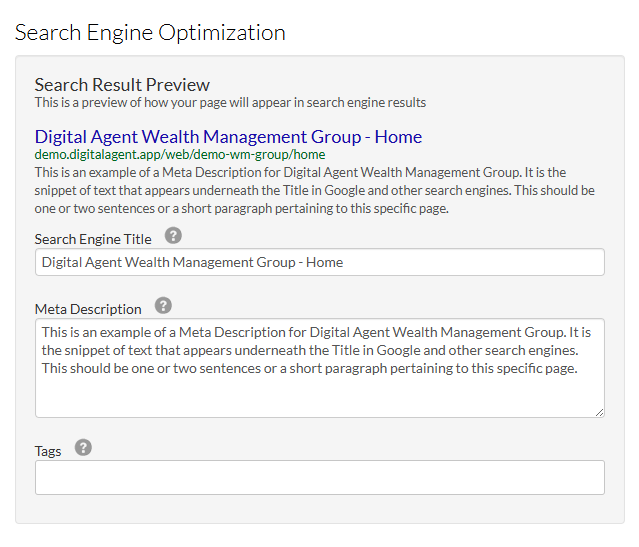Focus the Search Engine Title input field
The image size is (639, 547).
coord(320,262)
